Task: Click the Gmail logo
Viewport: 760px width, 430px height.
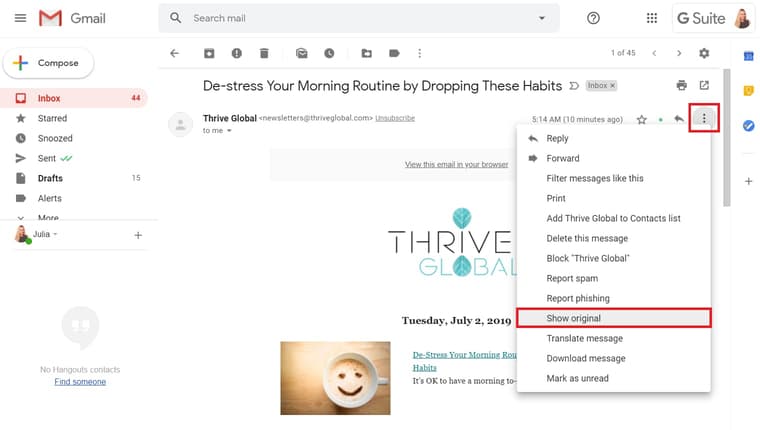Action: tap(72, 18)
